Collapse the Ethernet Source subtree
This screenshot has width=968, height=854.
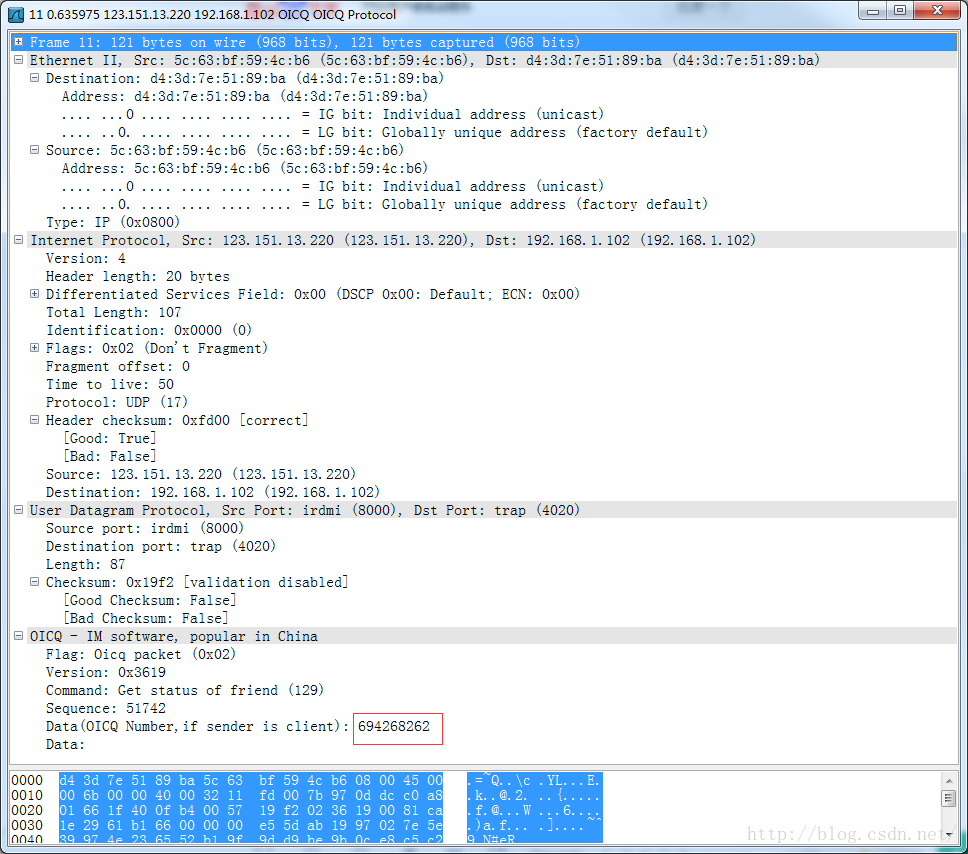35,150
